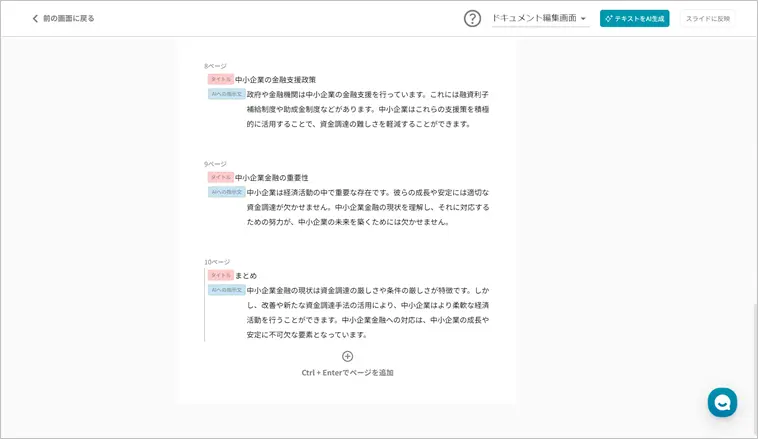758x439 pixels.
Task: Click the 9ページ label
Action: click(215, 164)
